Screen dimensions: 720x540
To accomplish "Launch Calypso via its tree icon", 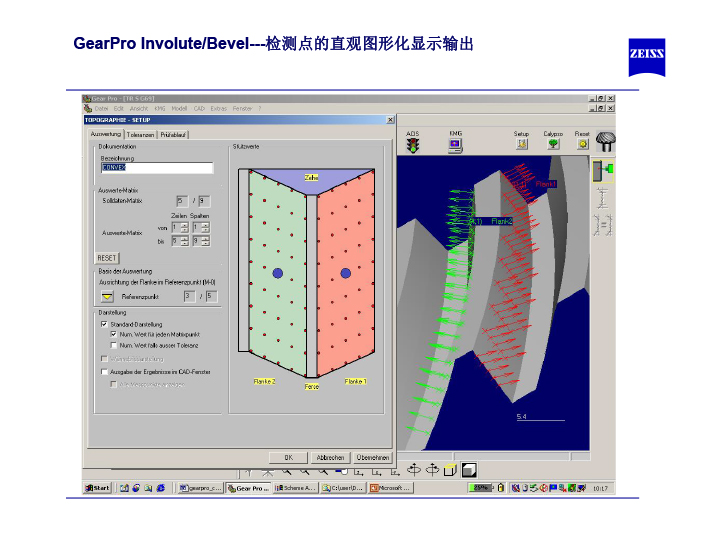I will click(553, 144).
